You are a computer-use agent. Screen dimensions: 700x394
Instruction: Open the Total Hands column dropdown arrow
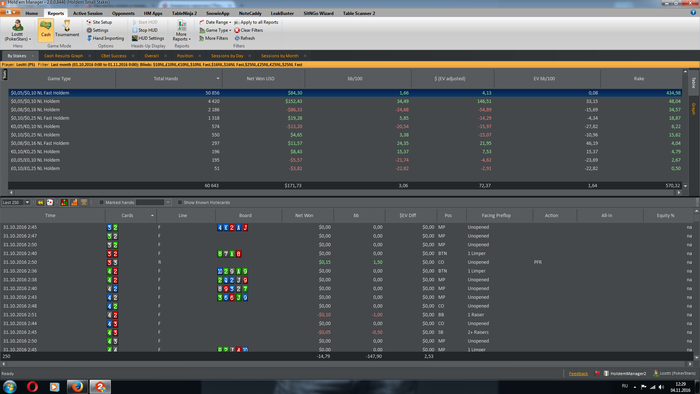point(218,79)
